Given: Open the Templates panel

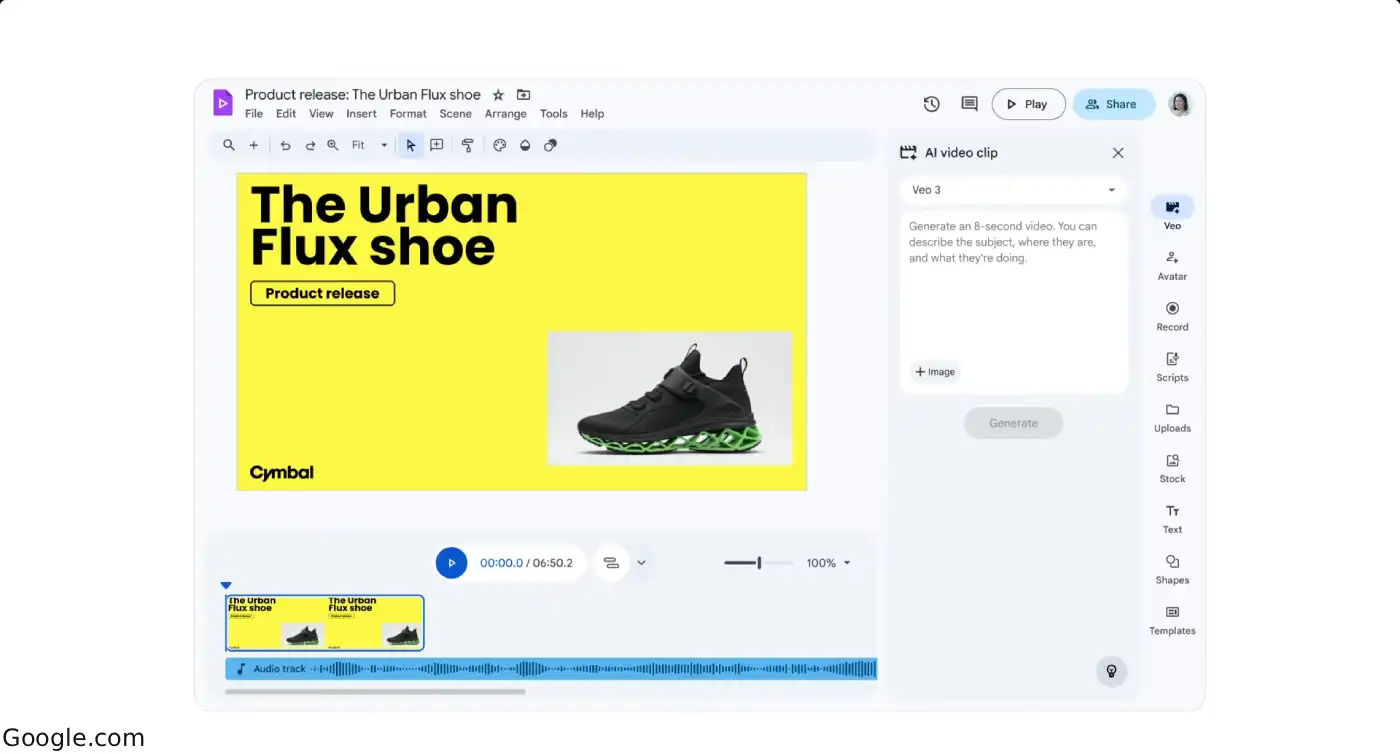Looking at the screenshot, I should pos(1172,619).
